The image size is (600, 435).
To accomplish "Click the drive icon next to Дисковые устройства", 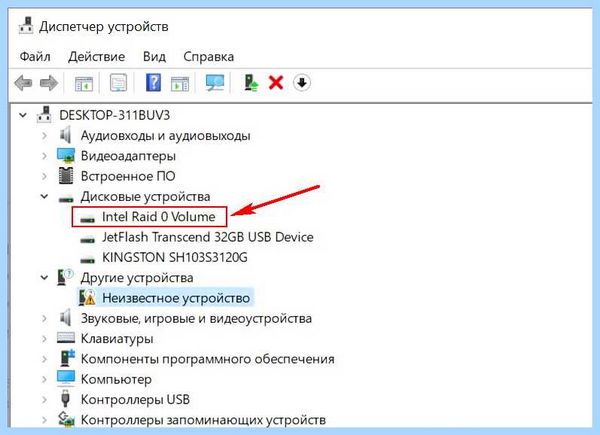I will click(66, 199).
